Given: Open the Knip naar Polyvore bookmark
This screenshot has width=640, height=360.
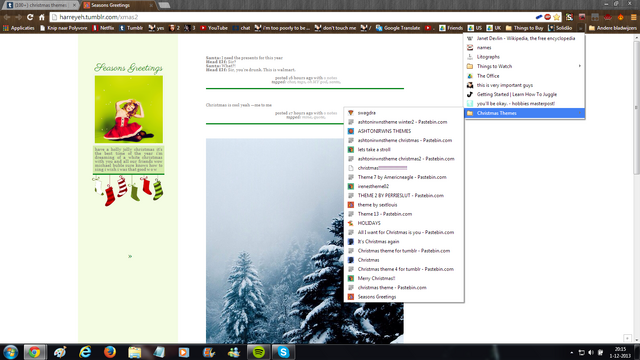Looking at the screenshot, I should pos(64,28).
